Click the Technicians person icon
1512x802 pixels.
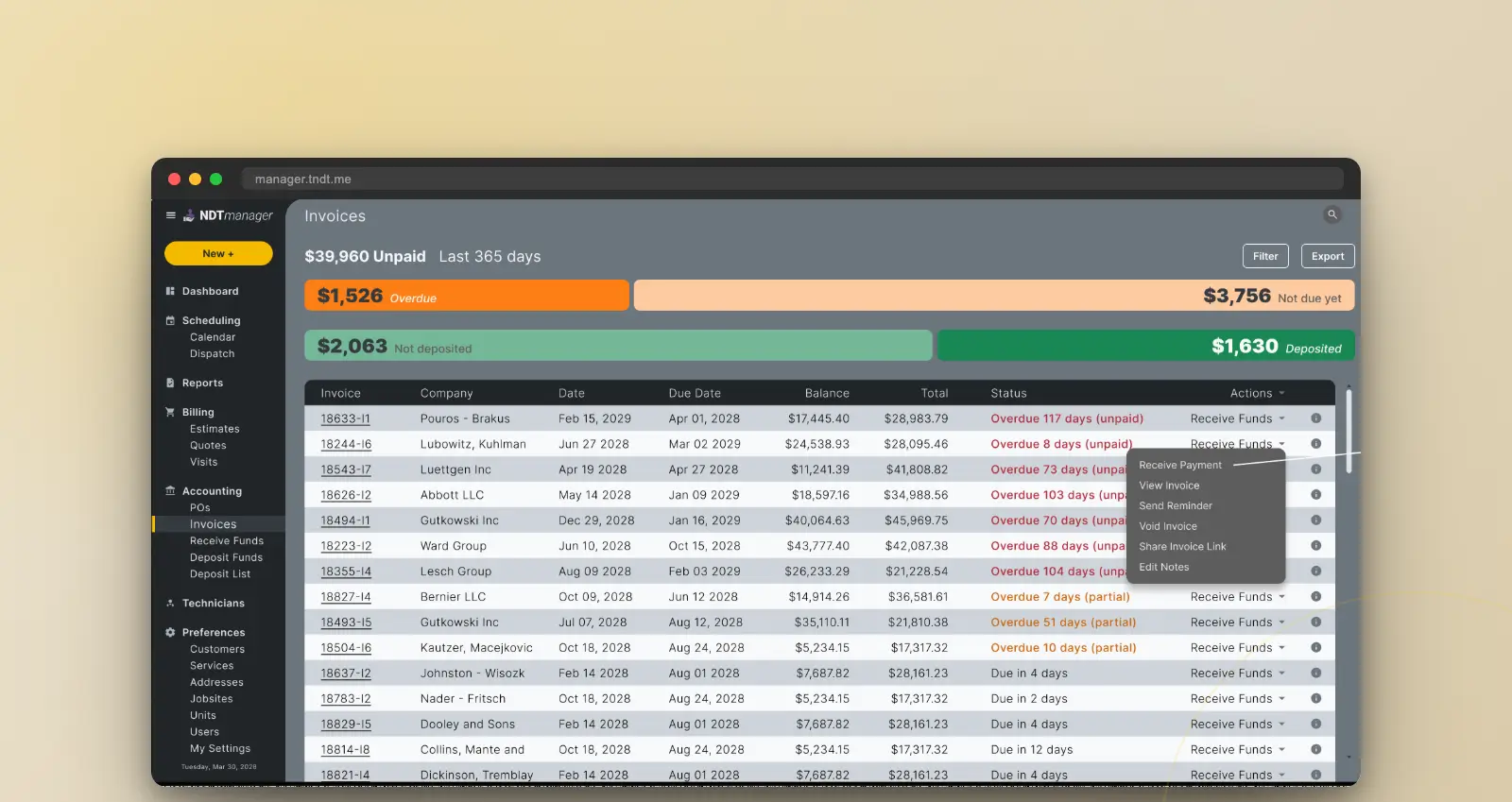click(170, 603)
